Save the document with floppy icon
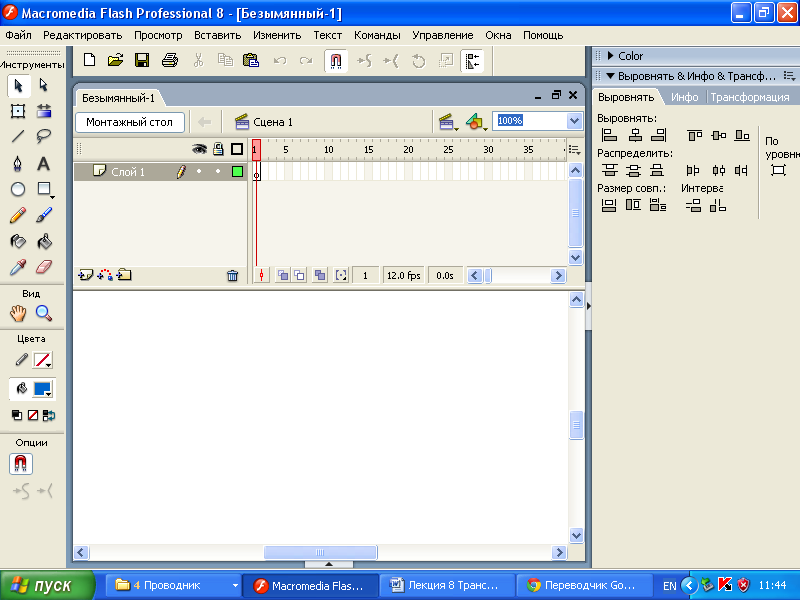The image size is (800, 600). [x=142, y=60]
